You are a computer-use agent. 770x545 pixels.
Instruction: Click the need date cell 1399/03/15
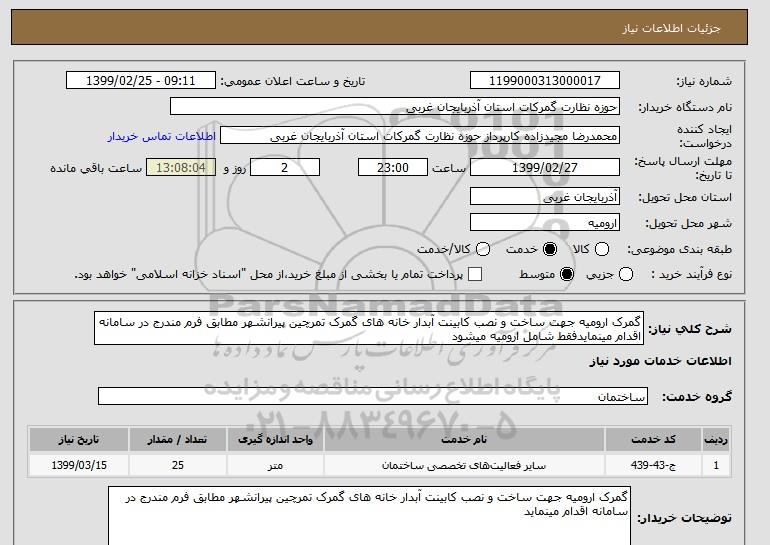click(x=79, y=465)
